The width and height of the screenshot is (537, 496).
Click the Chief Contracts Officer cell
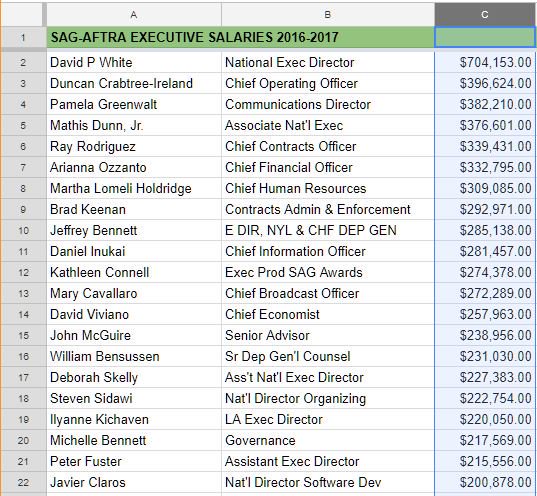(x=328, y=146)
